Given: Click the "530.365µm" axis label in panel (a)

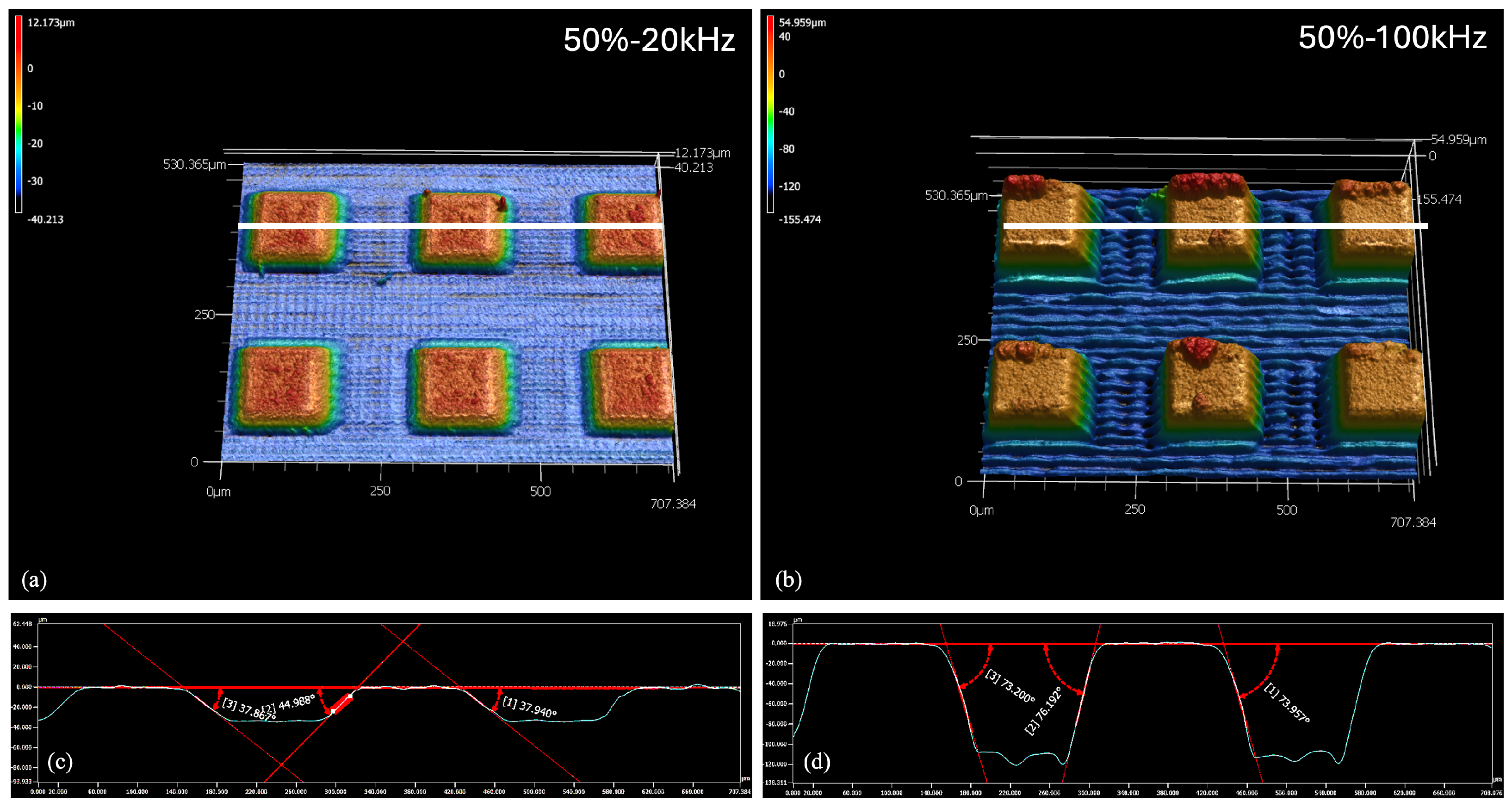Looking at the screenshot, I should point(194,164).
